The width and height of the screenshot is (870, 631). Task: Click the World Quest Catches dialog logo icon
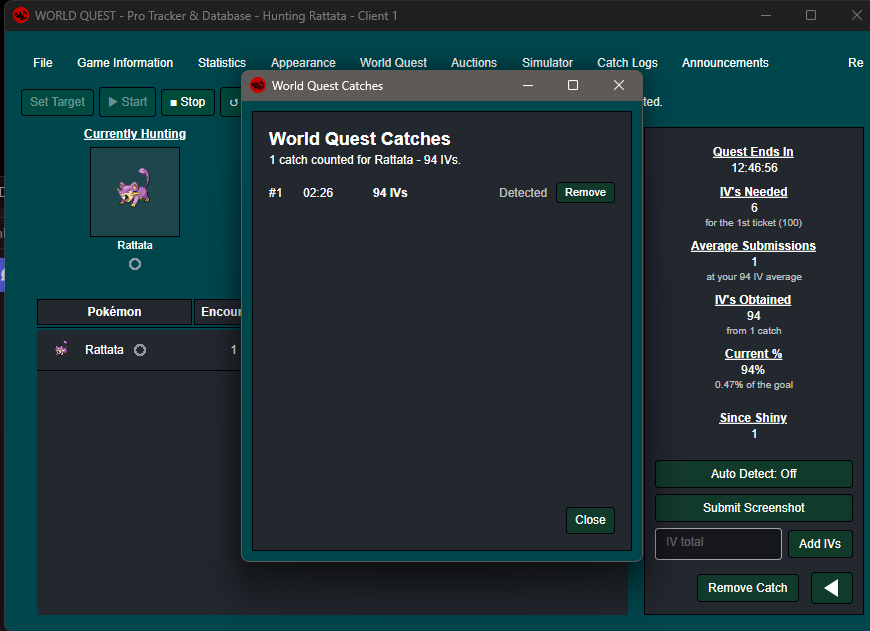point(257,85)
